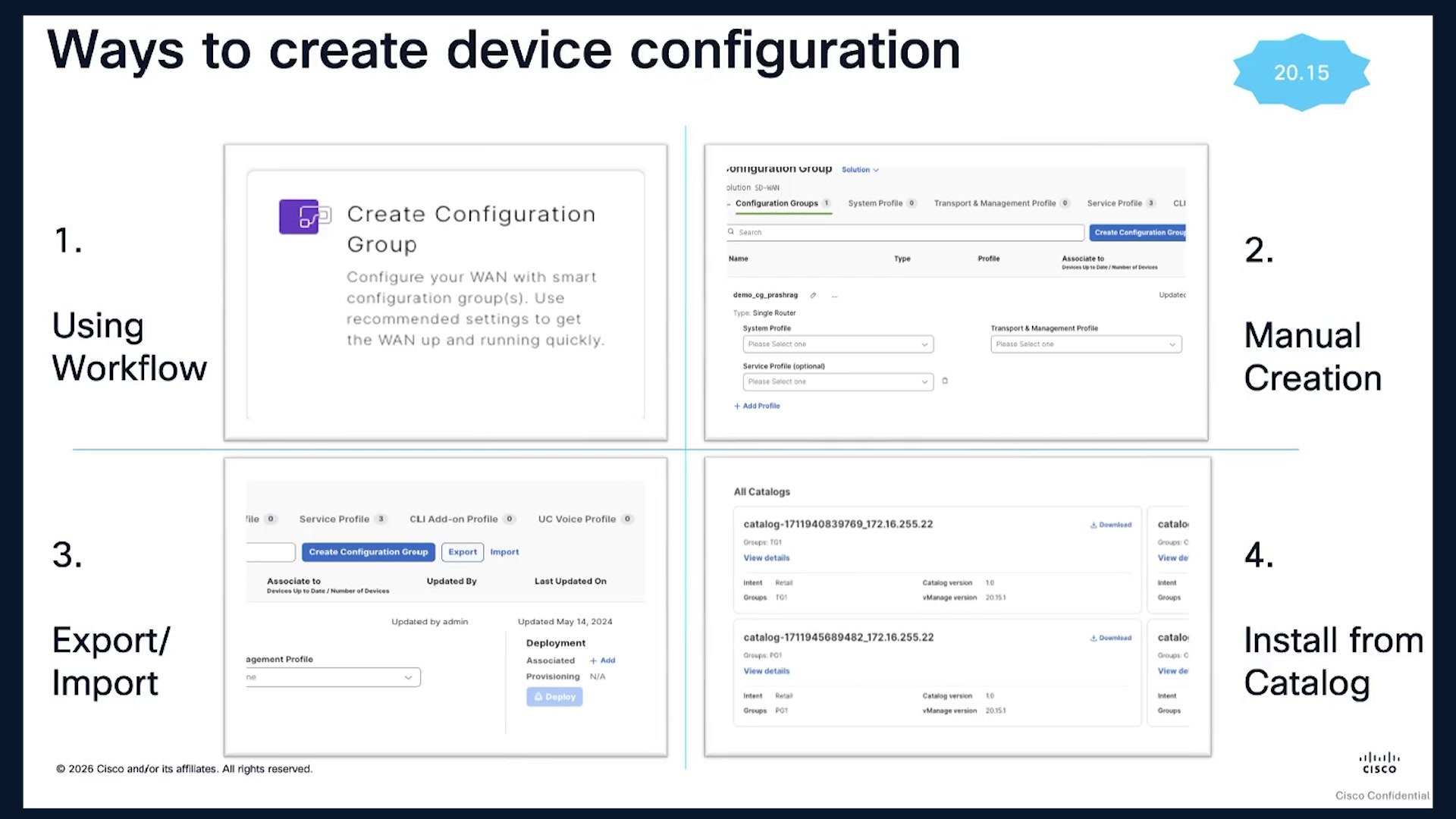Click the Deploy button
The image size is (1456, 819).
pyautogui.click(x=554, y=697)
